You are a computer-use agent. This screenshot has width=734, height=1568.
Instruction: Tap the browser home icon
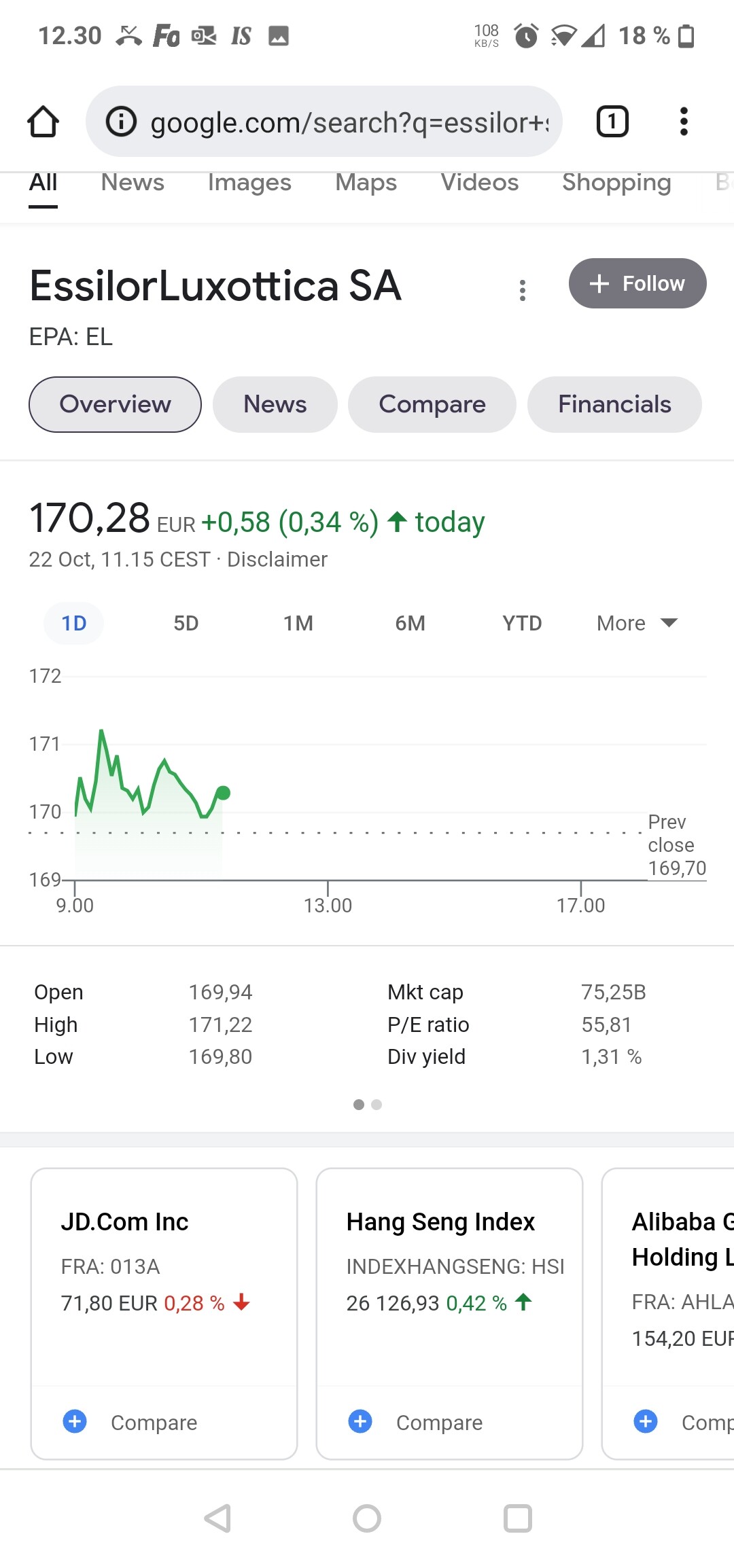[x=43, y=122]
